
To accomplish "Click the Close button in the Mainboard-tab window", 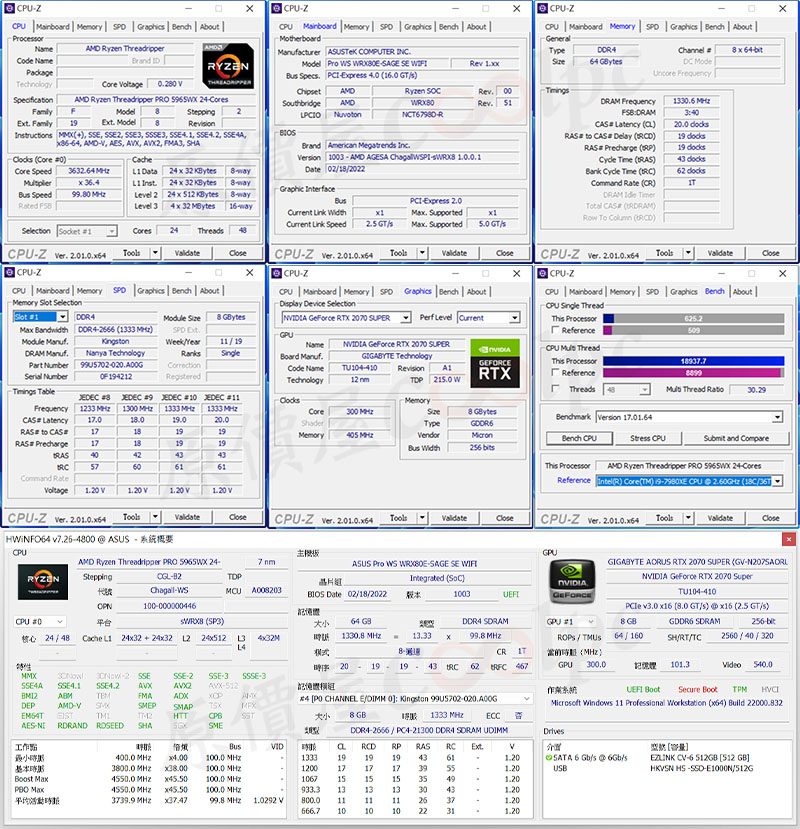I will pyautogui.click(x=504, y=253).
